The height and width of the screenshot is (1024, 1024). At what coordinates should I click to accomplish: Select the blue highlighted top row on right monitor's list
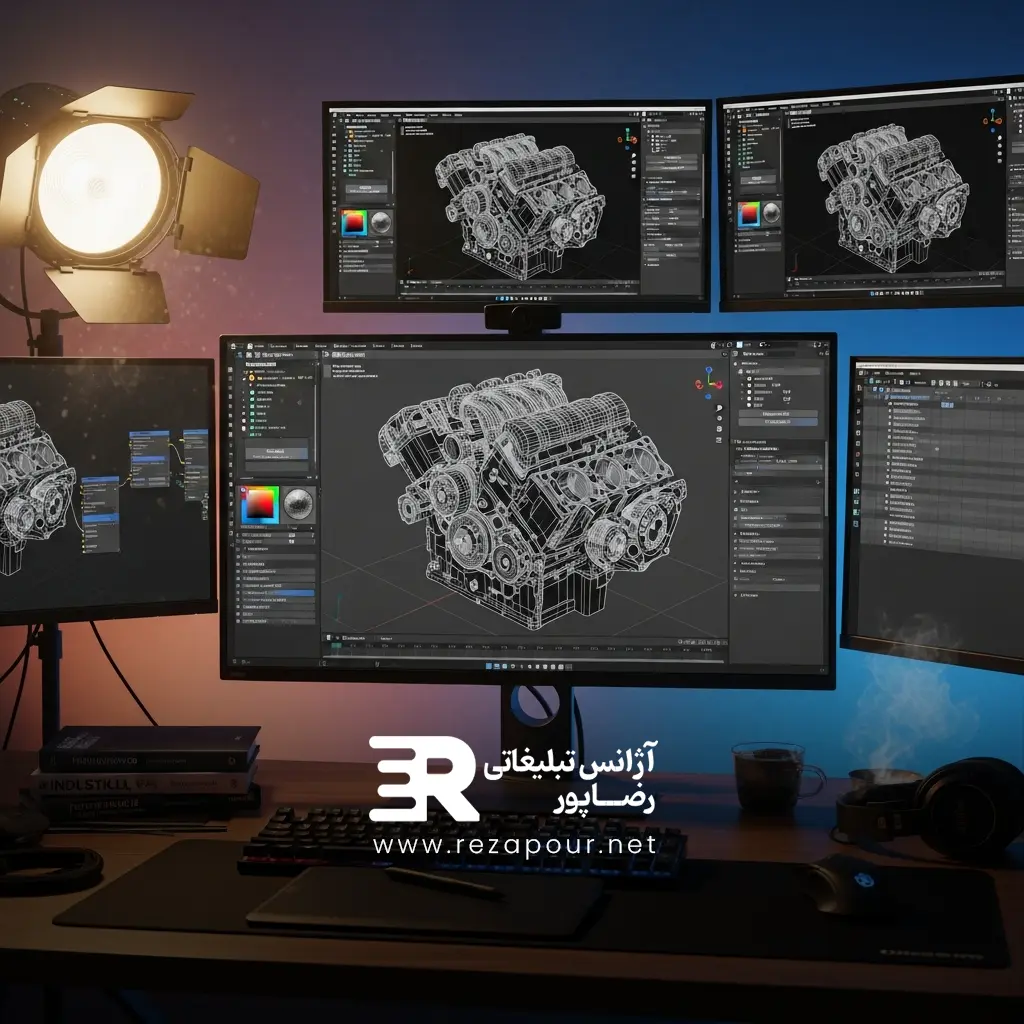[x=909, y=396]
